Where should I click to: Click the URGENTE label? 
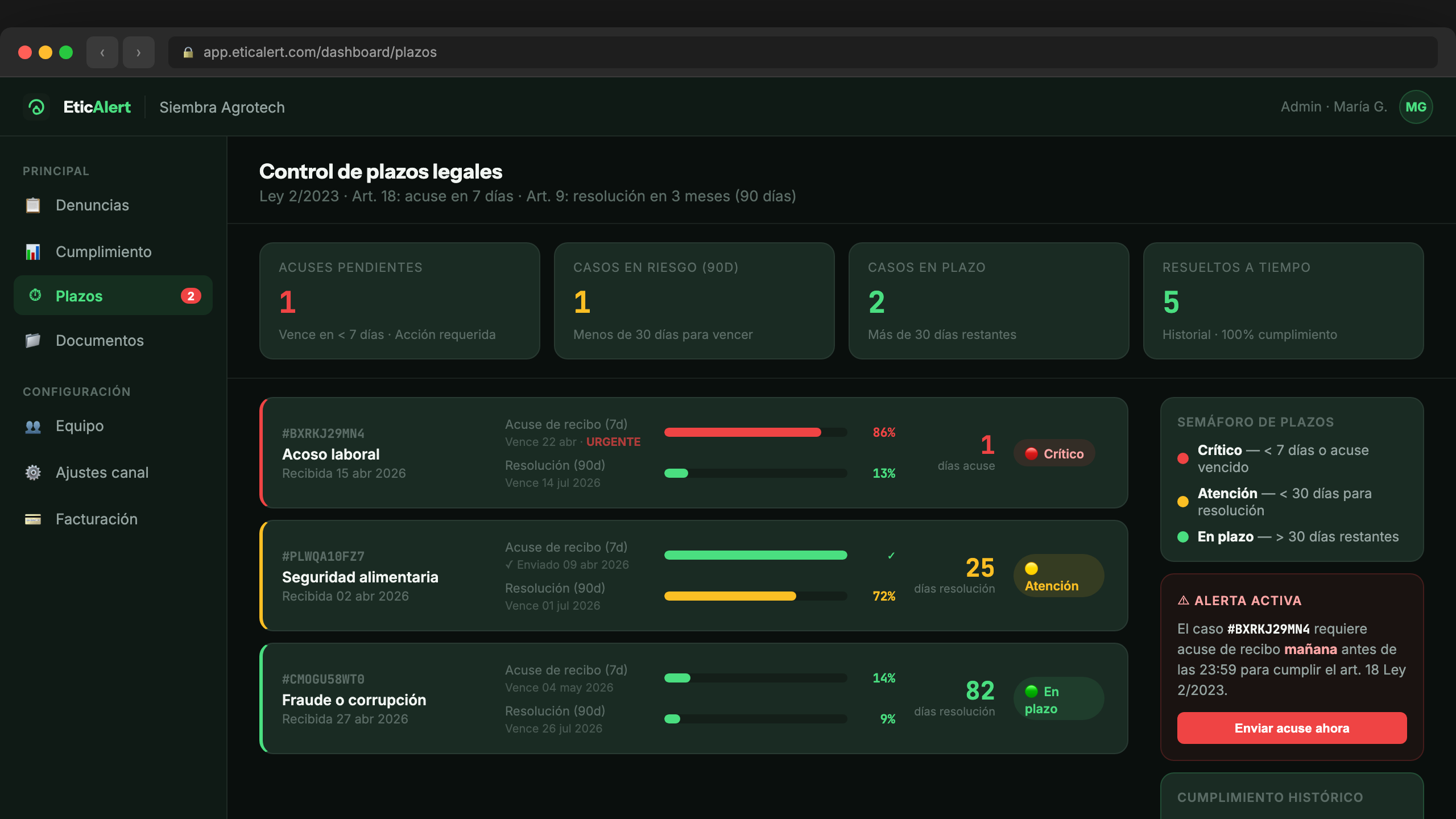613,442
